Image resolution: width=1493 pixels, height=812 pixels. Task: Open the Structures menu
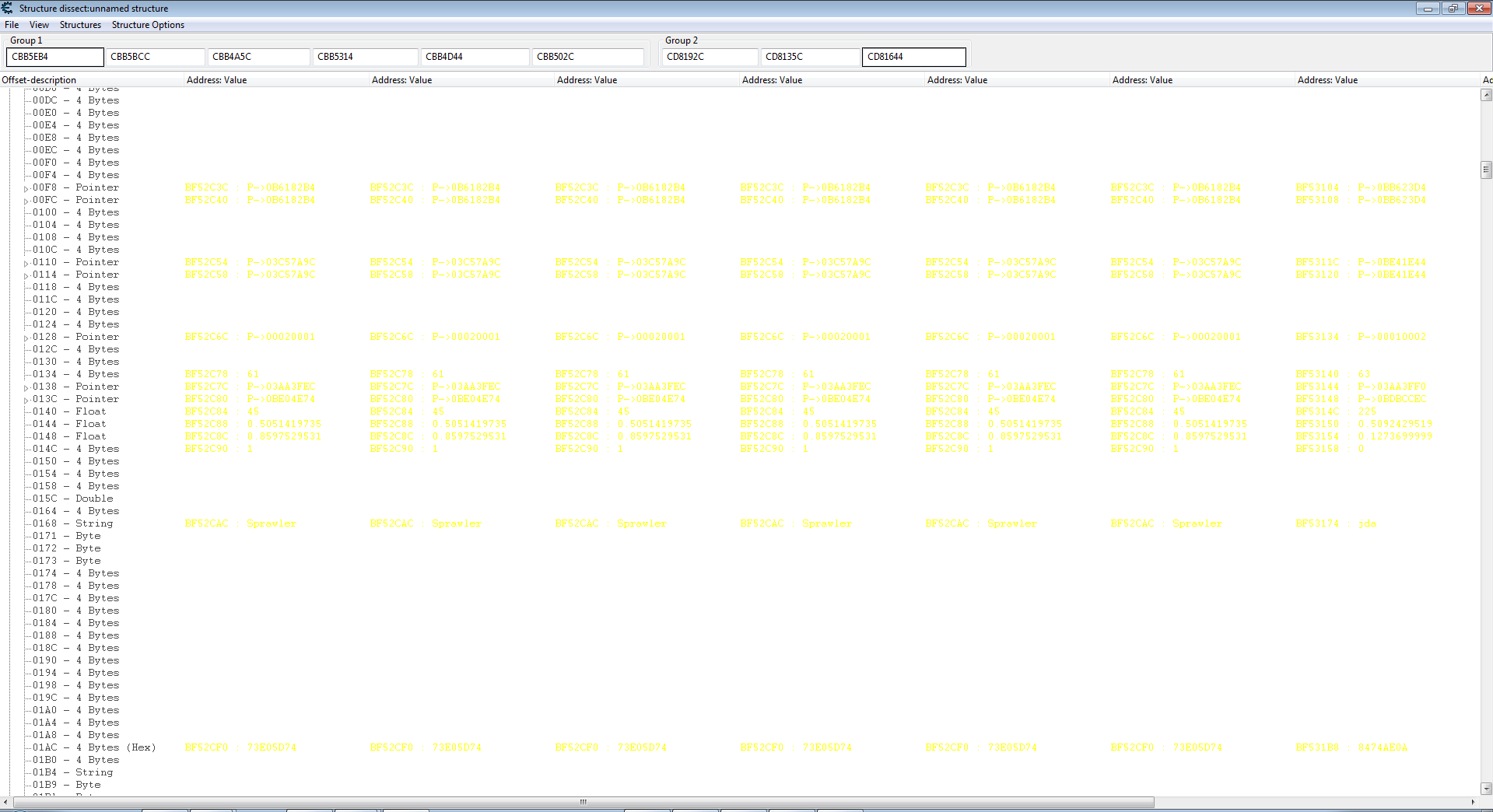80,25
